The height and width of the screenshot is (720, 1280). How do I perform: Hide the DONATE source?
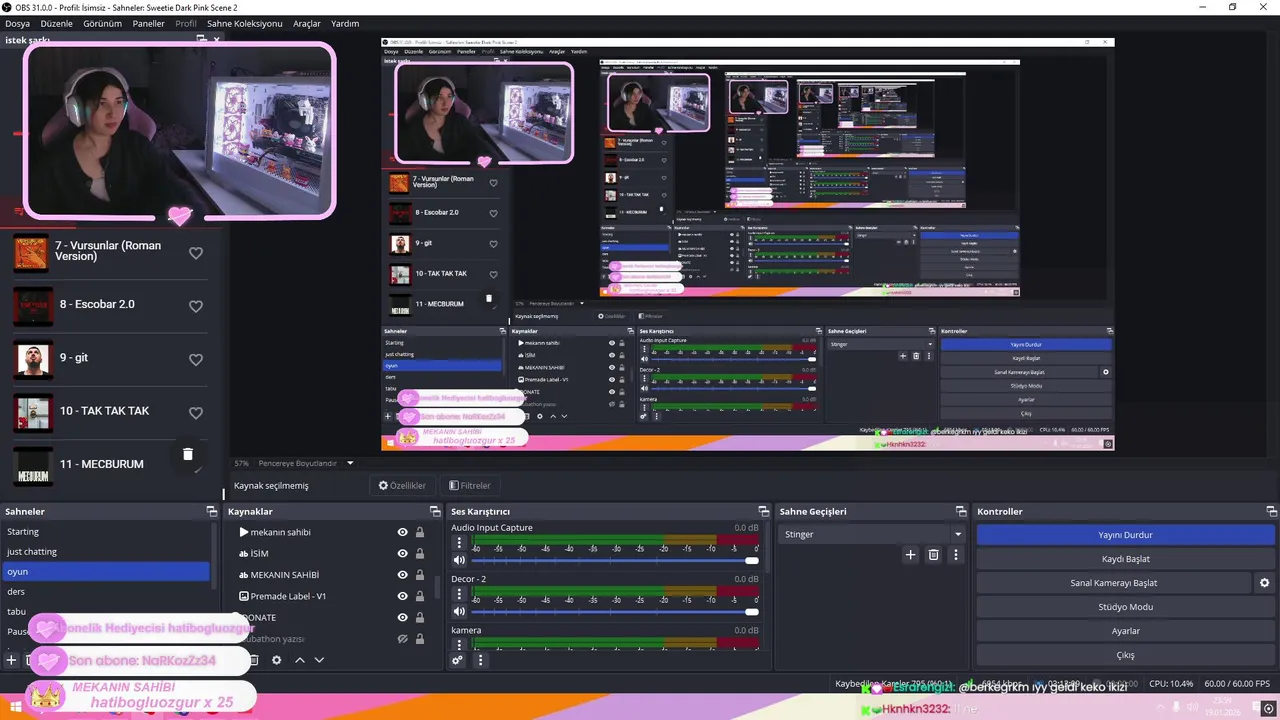click(x=402, y=617)
